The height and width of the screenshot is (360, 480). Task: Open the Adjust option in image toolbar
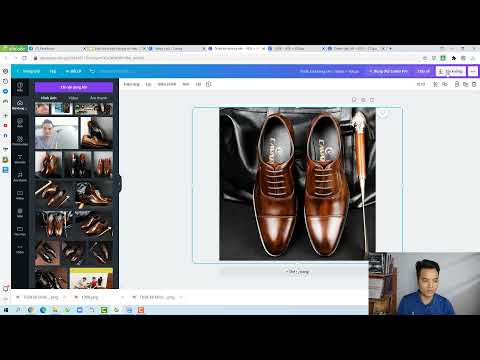point(167,84)
